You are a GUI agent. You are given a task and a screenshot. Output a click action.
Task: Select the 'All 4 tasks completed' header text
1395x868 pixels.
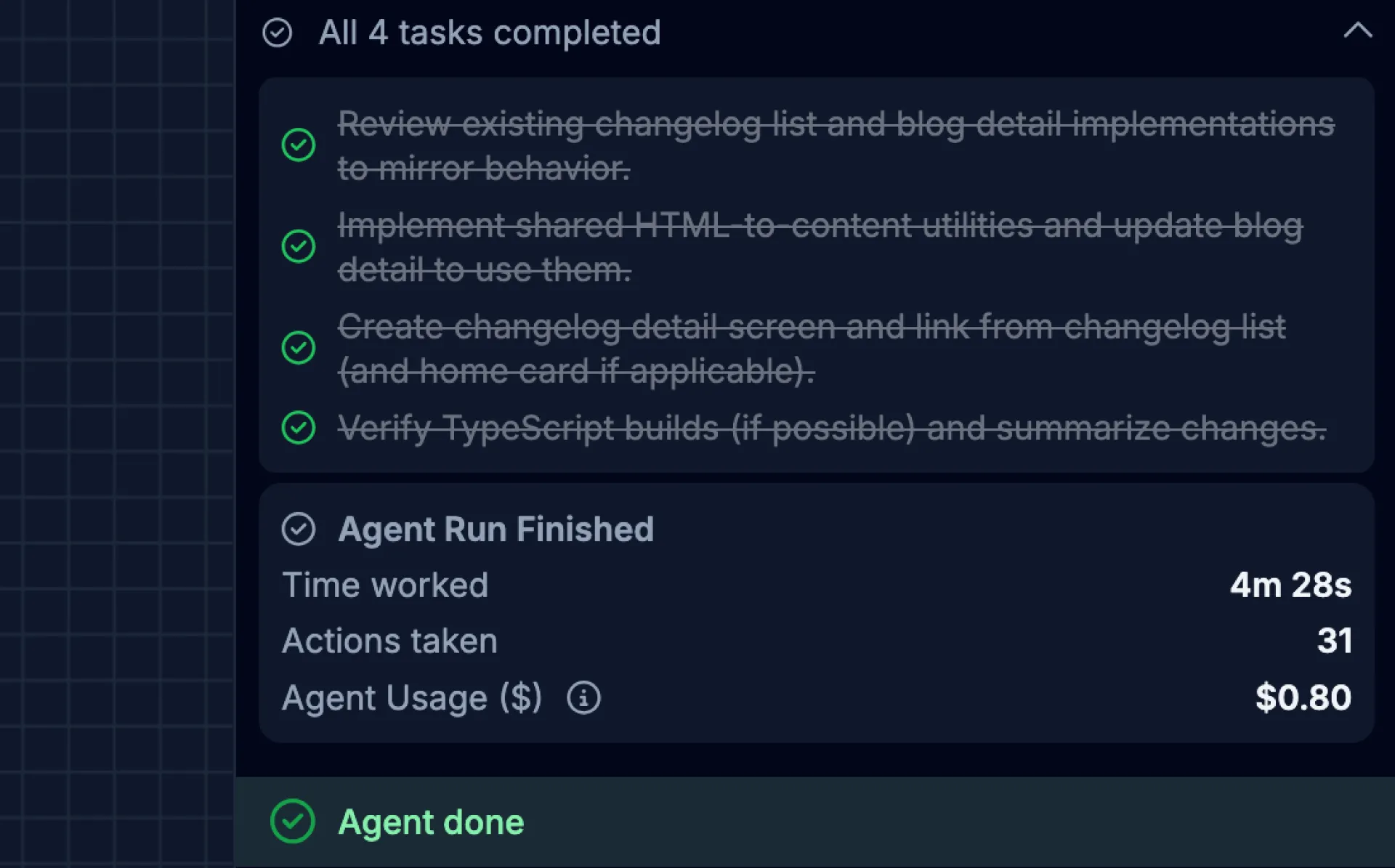pos(489,33)
